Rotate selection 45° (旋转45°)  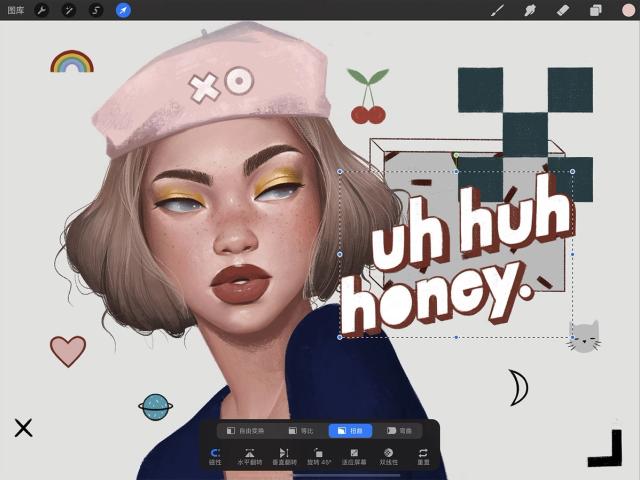tap(319, 457)
